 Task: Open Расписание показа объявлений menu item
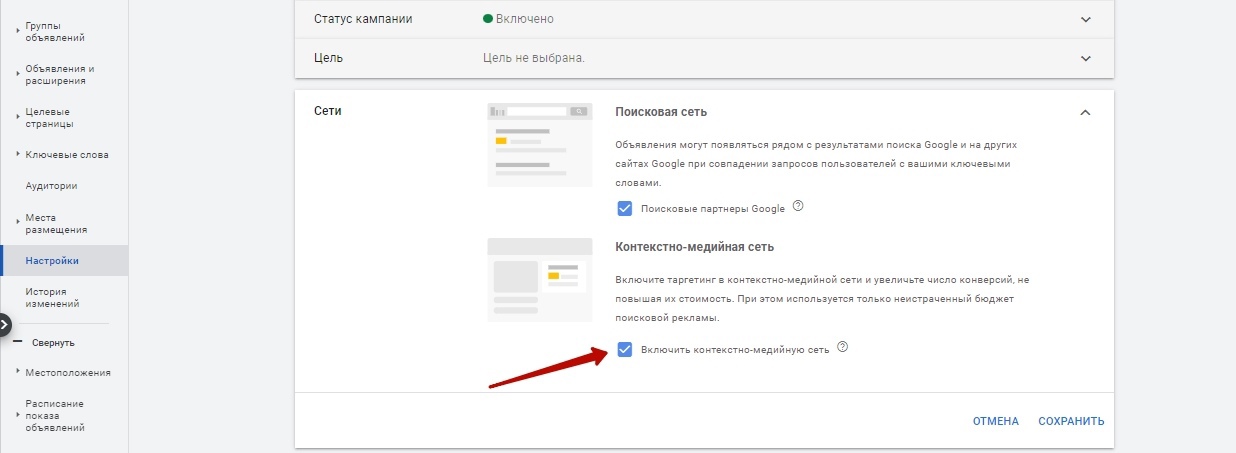(x=55, y=416)
